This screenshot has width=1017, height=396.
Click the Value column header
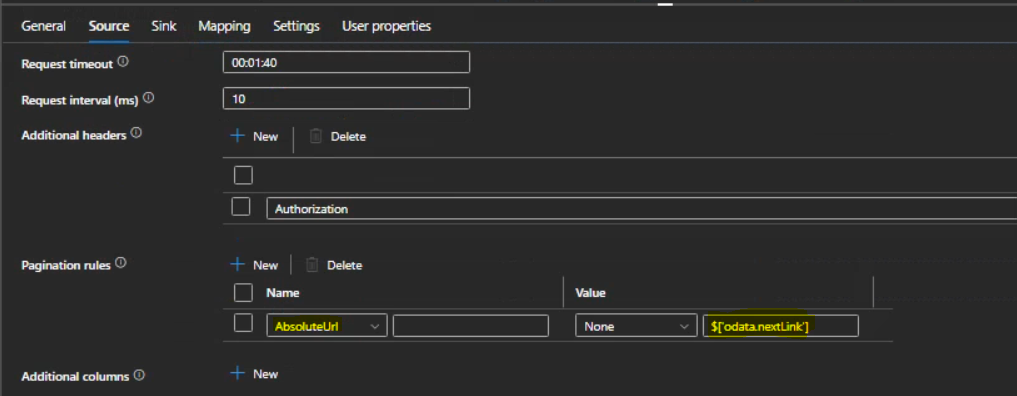590,293
